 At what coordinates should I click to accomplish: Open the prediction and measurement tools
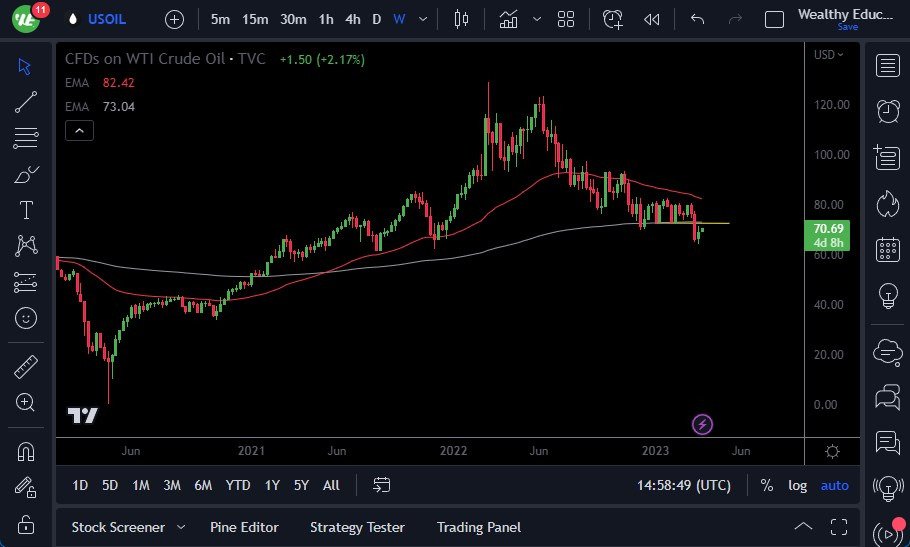coord(25,282)
